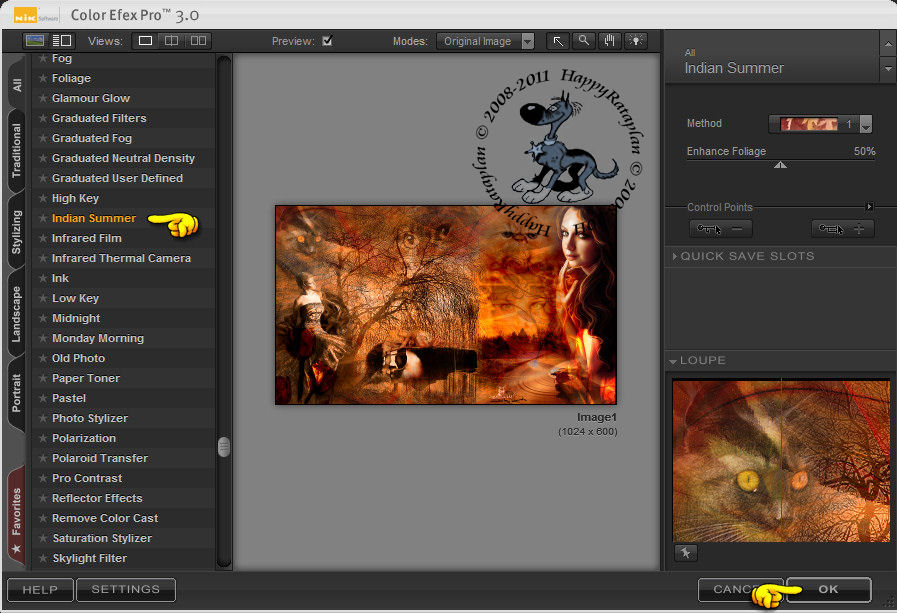897x613 pixels.
Task: Choose the Indian Summer filter name
Action: (94, 218)
